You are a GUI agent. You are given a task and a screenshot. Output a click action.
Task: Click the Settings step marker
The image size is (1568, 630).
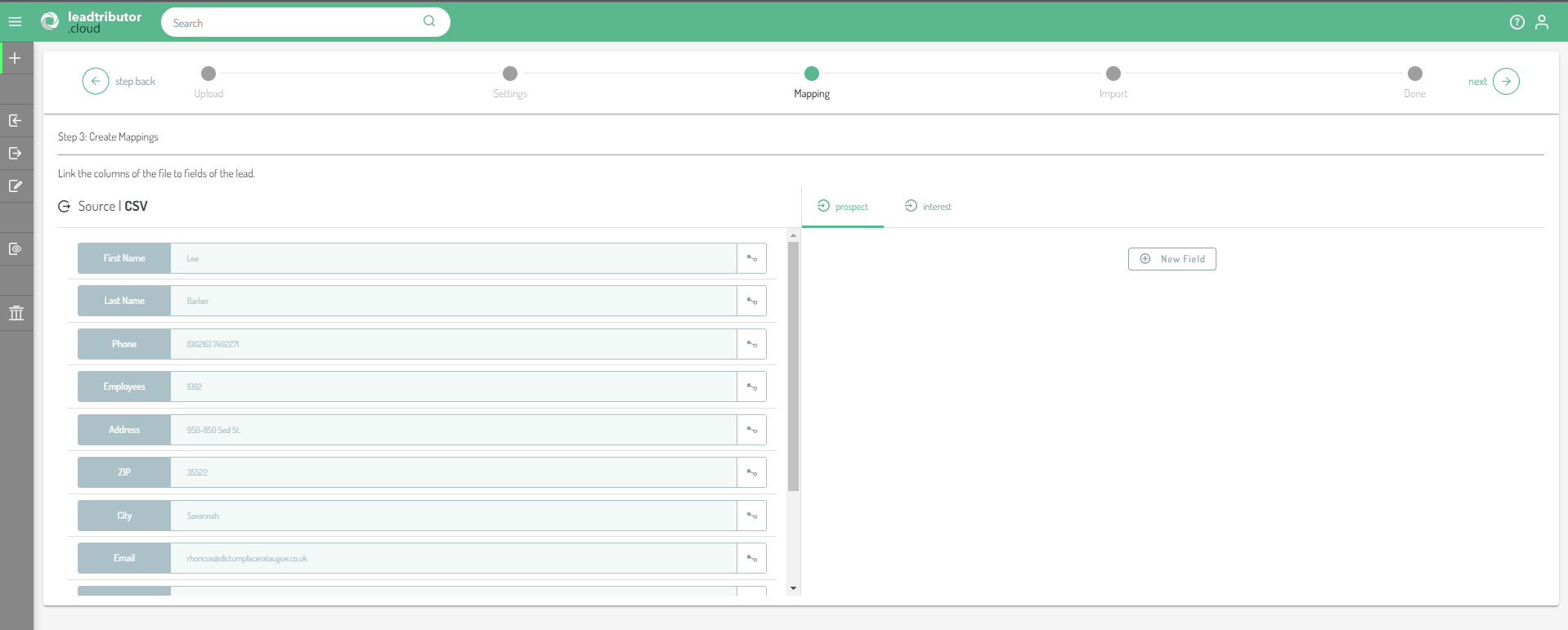(x=510, y=74)
